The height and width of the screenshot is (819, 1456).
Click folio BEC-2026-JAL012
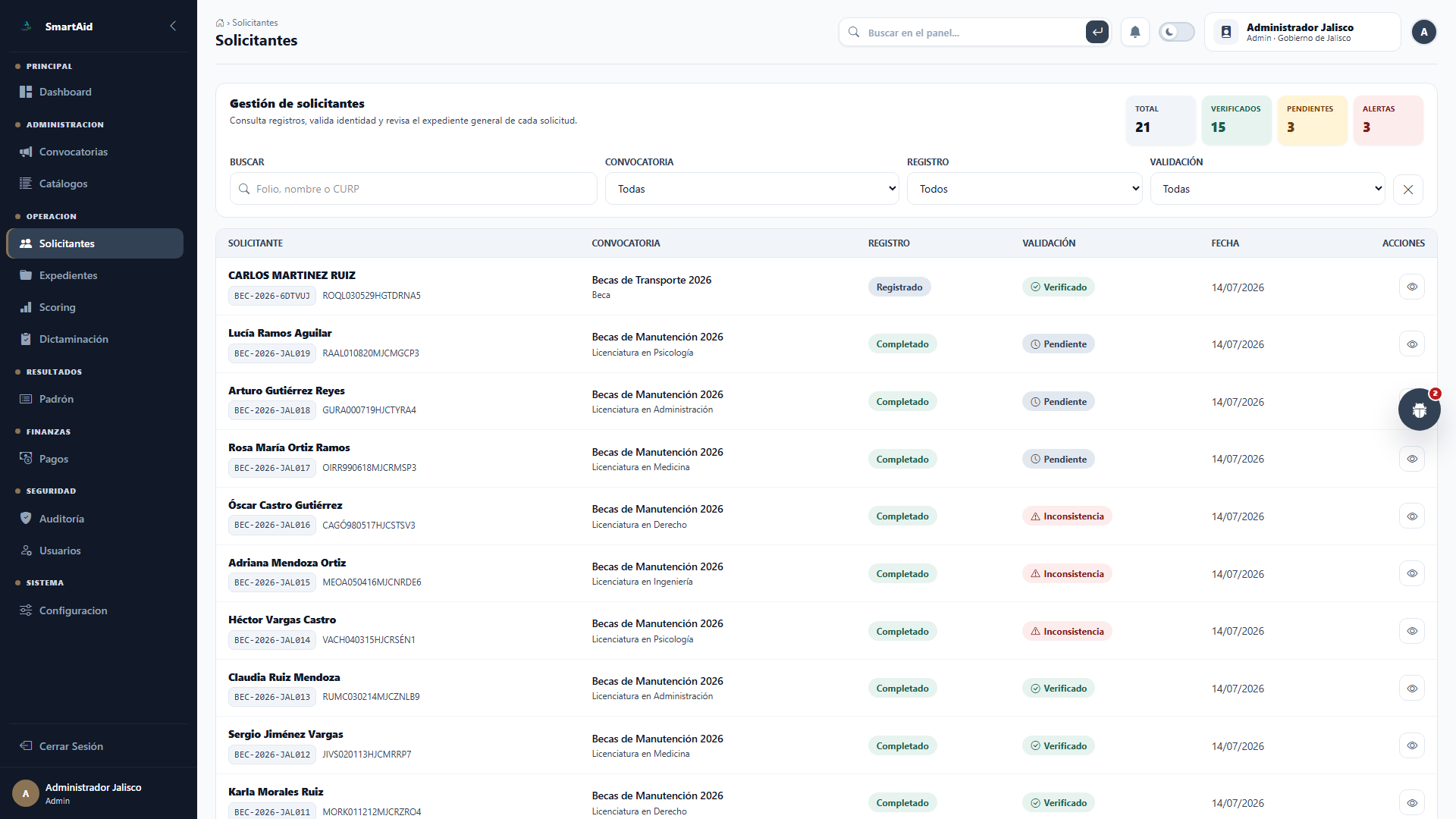[272, 755]
